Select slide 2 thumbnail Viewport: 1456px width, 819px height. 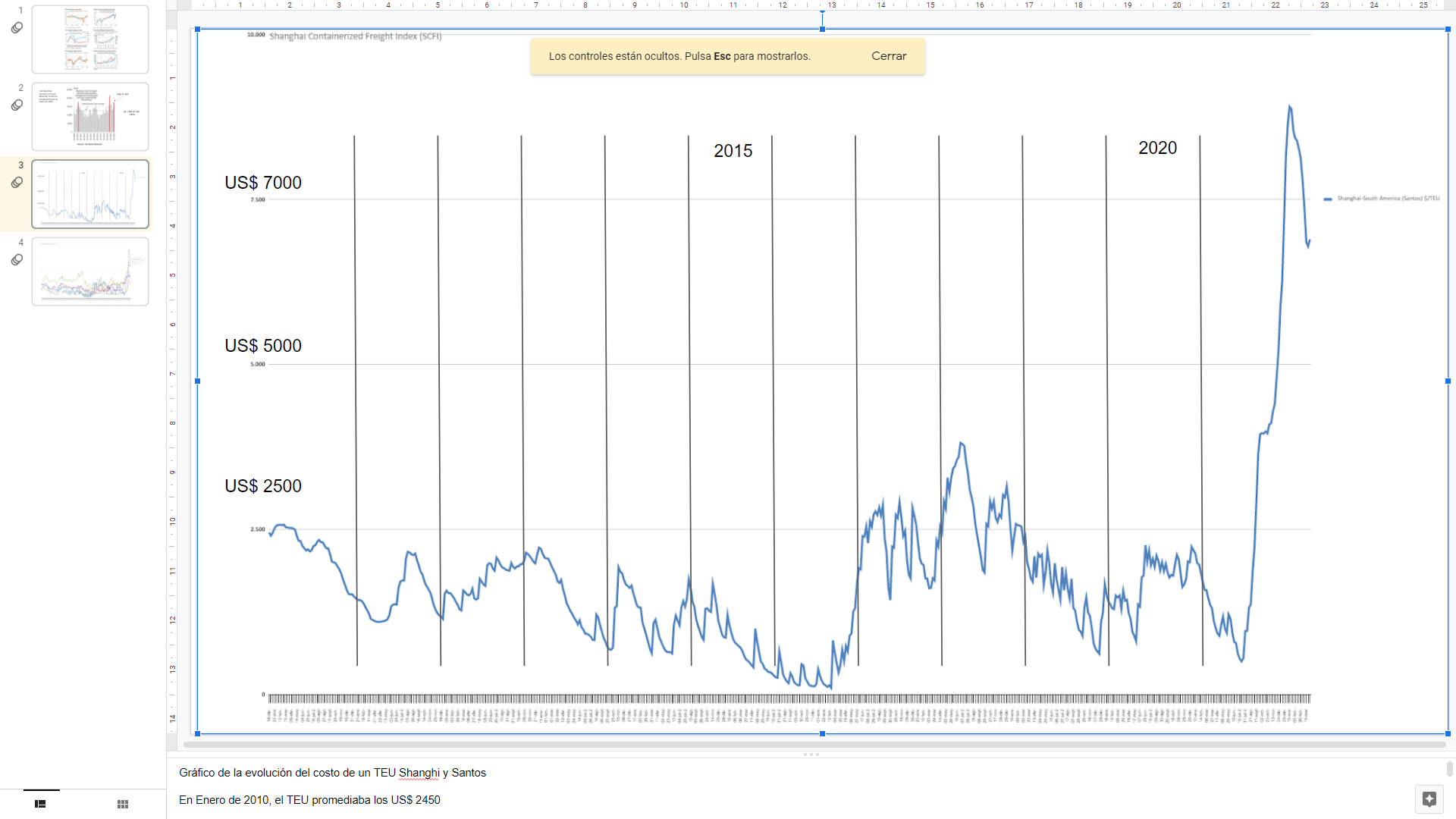(90, 117)
